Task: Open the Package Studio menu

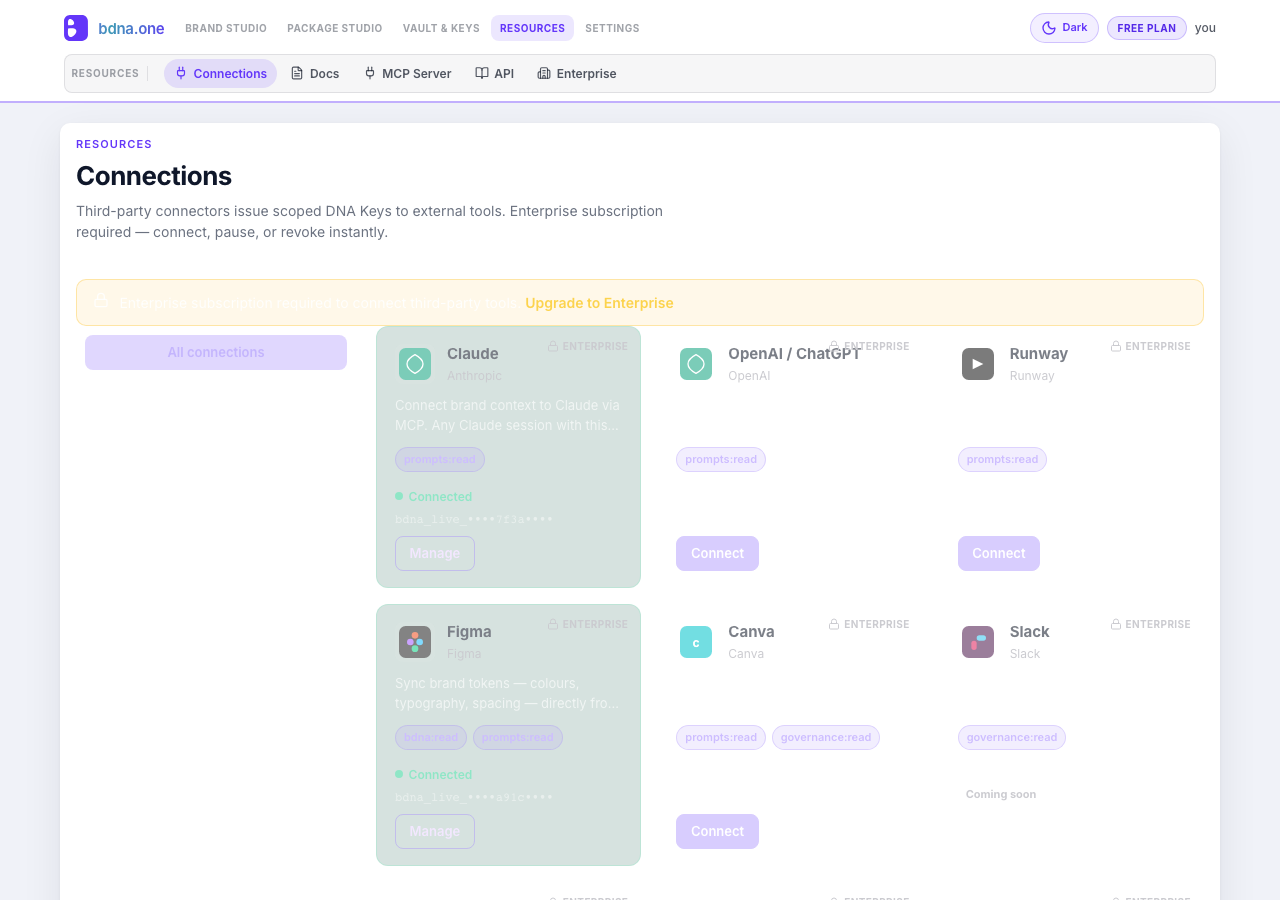Action: (x=335, y=28)
